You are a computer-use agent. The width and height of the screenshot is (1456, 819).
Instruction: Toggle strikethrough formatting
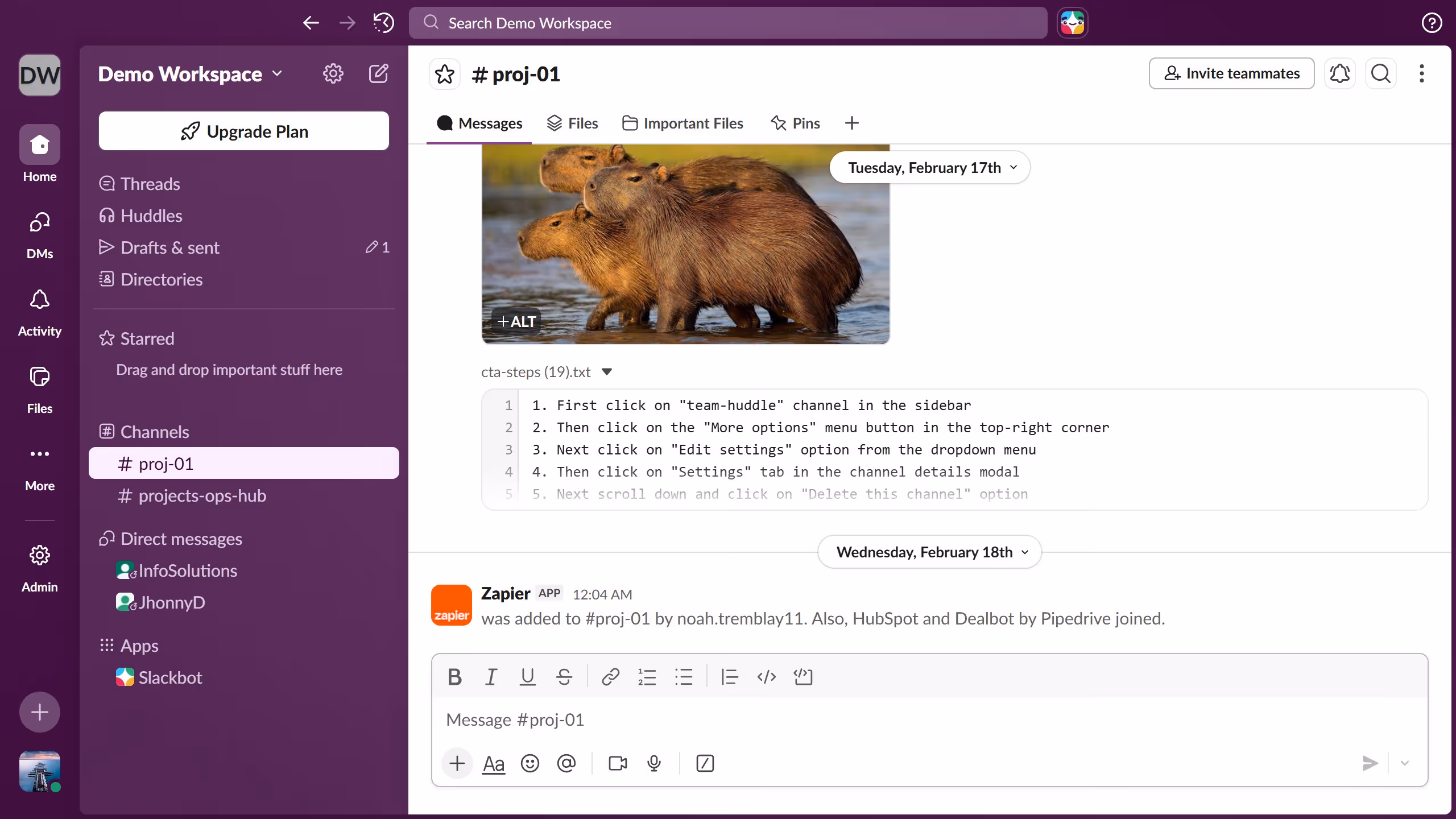(564, 677)
